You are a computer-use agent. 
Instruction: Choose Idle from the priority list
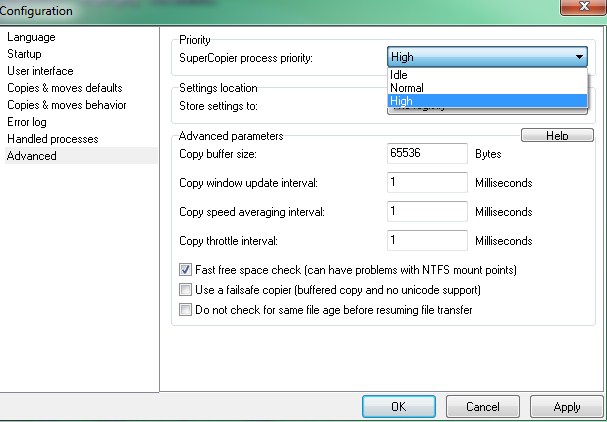click(x=399, y=75)
